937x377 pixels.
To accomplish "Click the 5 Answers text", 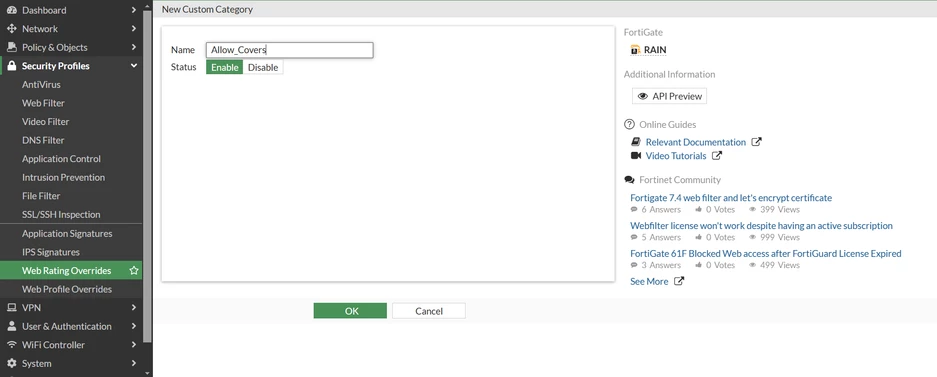I will pyautogui.click(x=661, y=237).
